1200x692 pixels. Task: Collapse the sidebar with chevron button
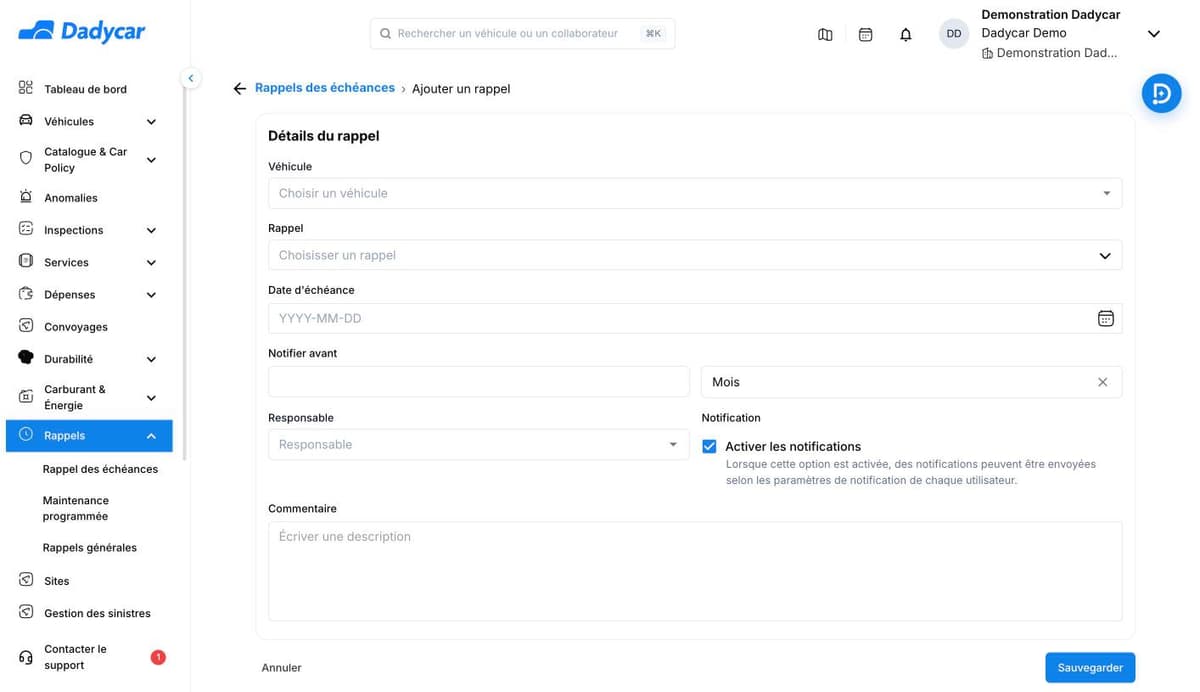click(191, 78)
